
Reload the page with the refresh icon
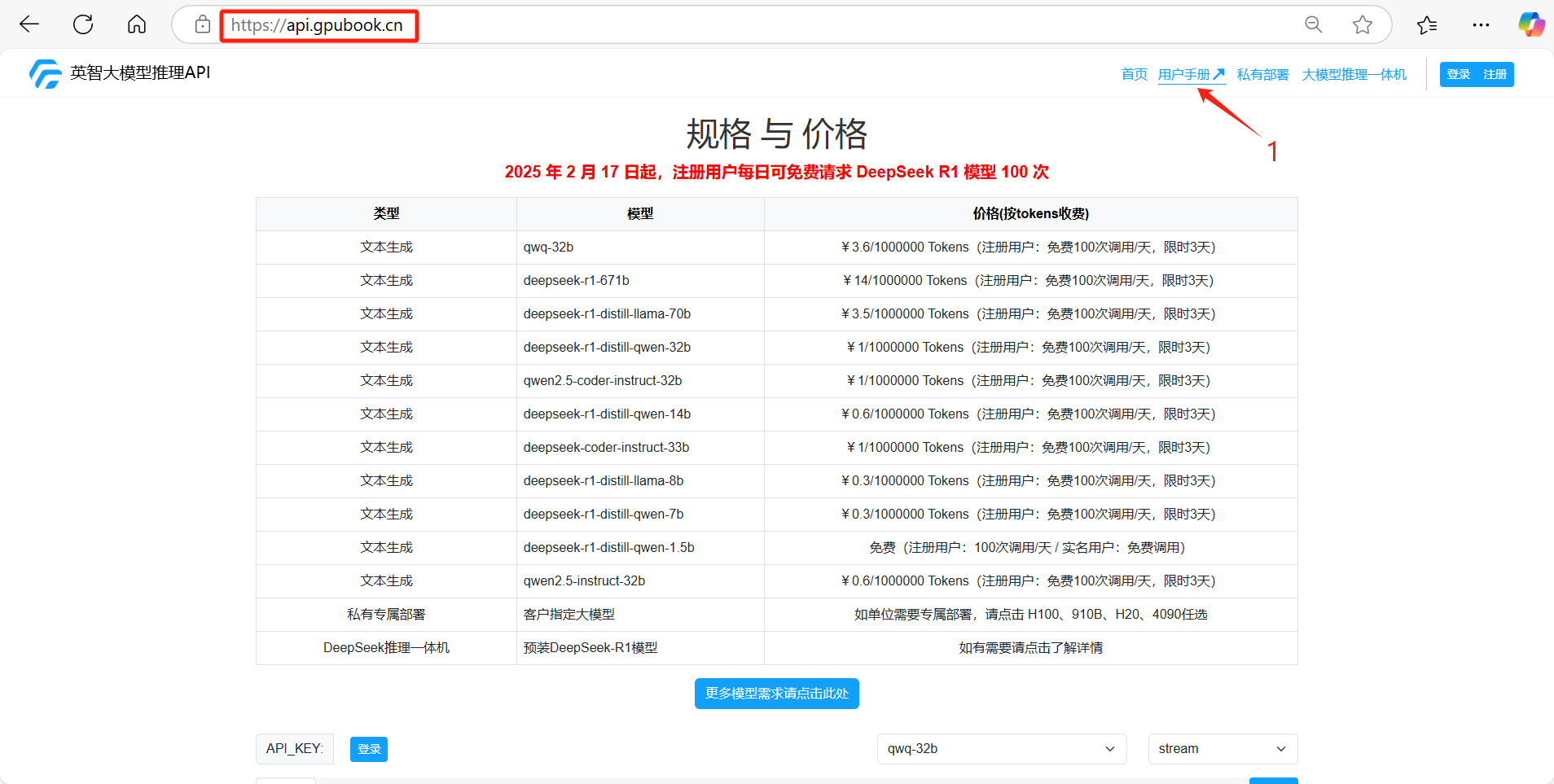point(83,24)
